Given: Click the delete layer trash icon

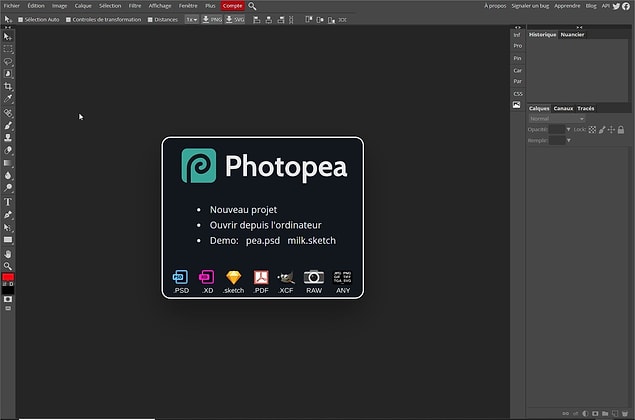Looking at the screenshot, I should click(x=625, y=414).
